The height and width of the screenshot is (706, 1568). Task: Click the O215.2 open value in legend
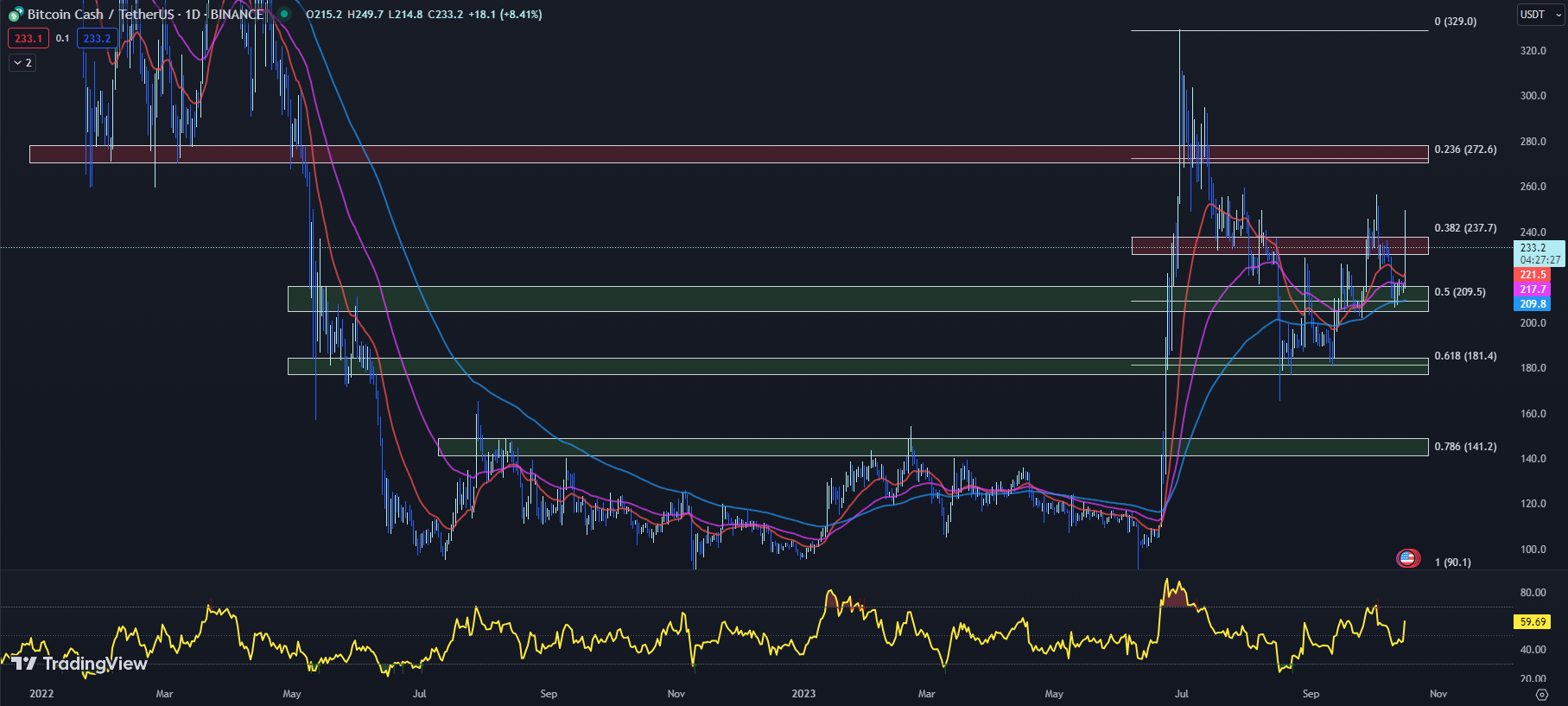tap(324, 15)
